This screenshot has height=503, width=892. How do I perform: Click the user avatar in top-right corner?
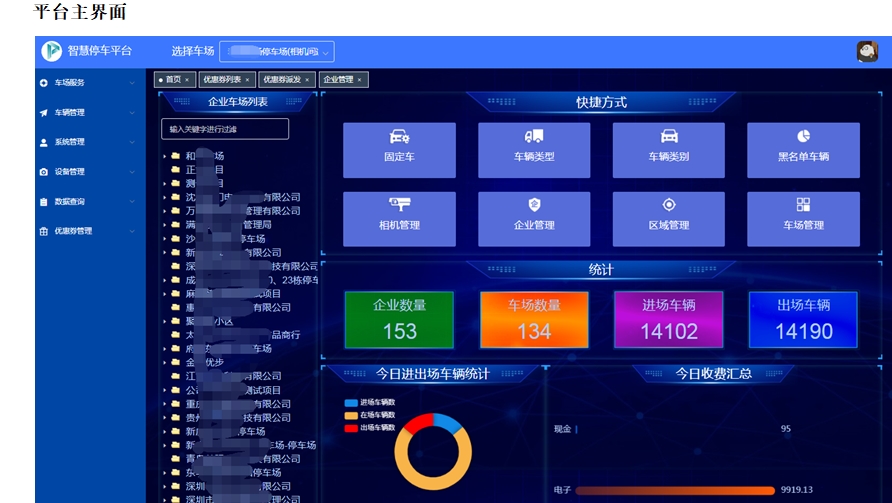[867, 52]
